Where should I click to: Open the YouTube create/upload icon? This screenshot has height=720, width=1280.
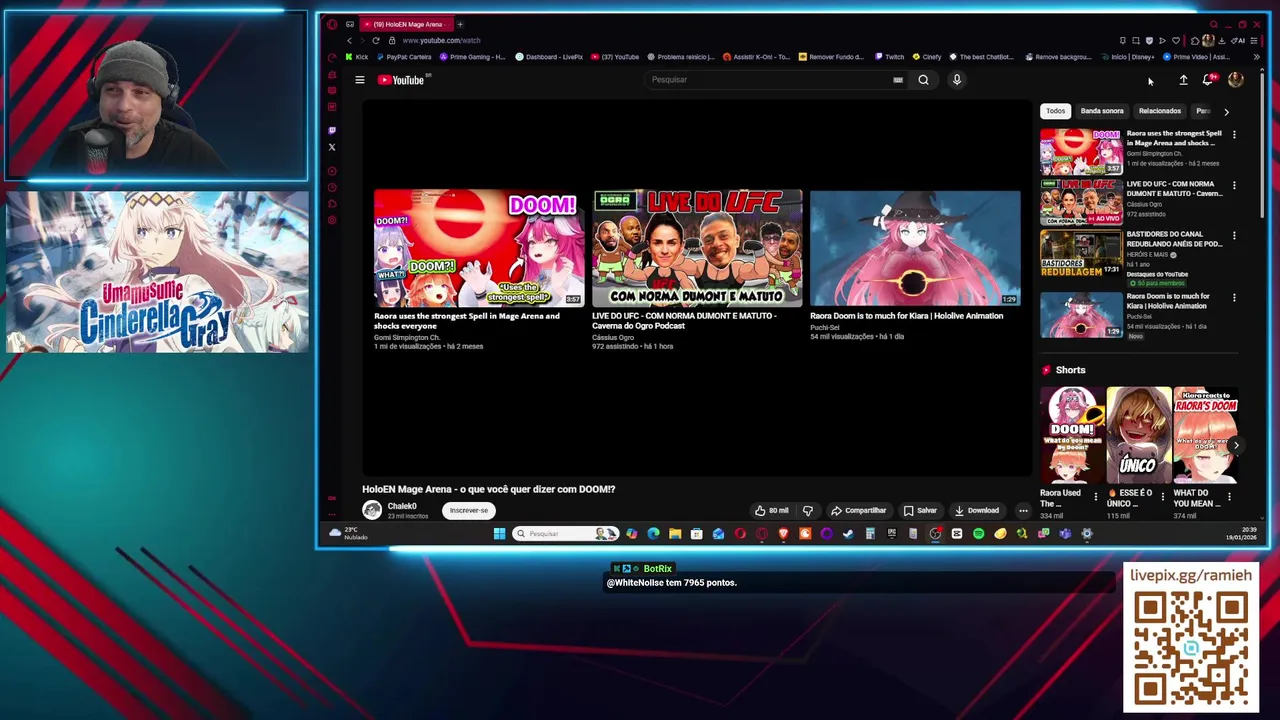(x=1183, y=80)
